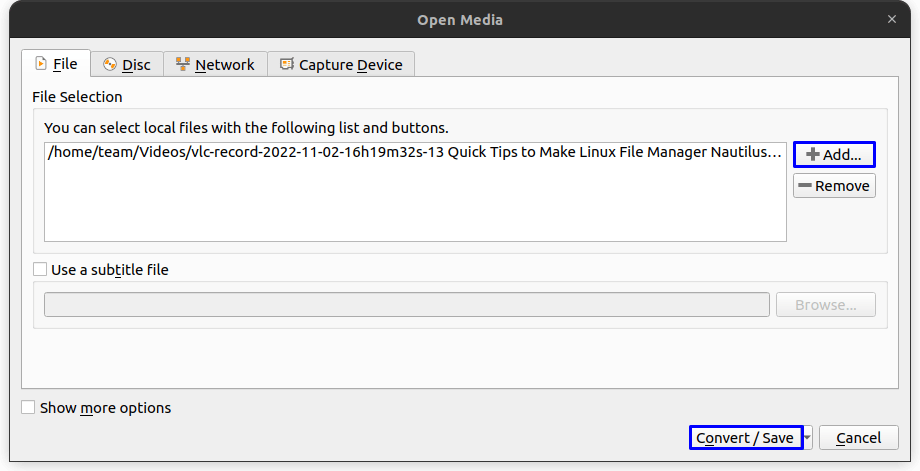Click the File tab's play-file icon
The width and height of the screenshot is (920, 471).
coord(40,64)
